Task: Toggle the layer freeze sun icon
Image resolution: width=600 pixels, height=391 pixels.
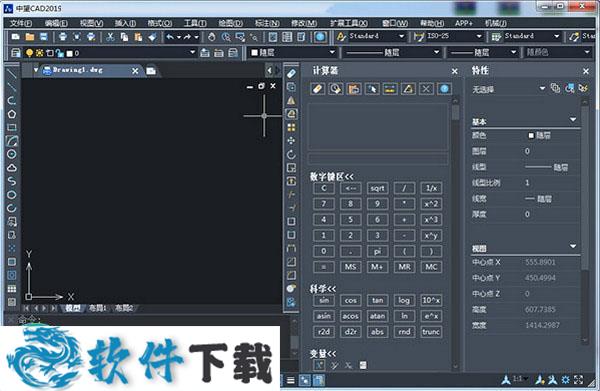Action: (39, 53)
